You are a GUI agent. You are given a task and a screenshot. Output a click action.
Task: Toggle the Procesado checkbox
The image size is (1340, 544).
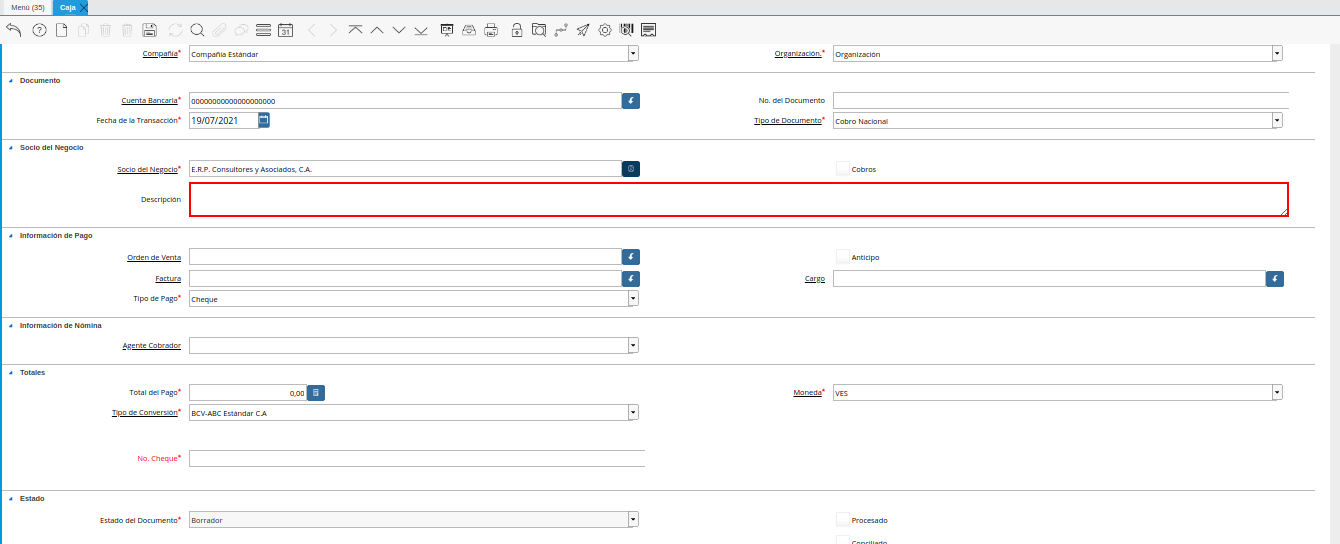tap(843, 520)
